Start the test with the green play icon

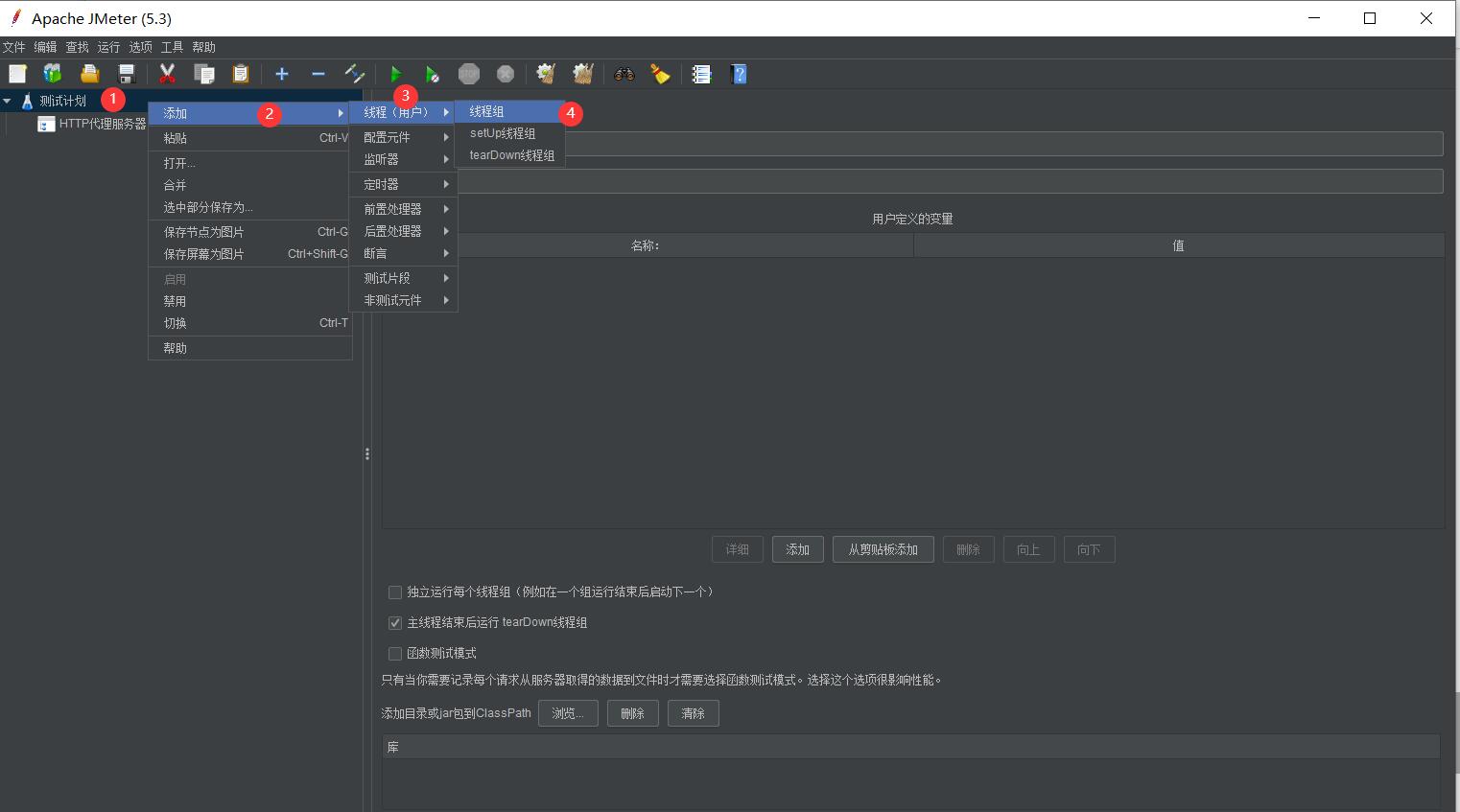[396, 74]
